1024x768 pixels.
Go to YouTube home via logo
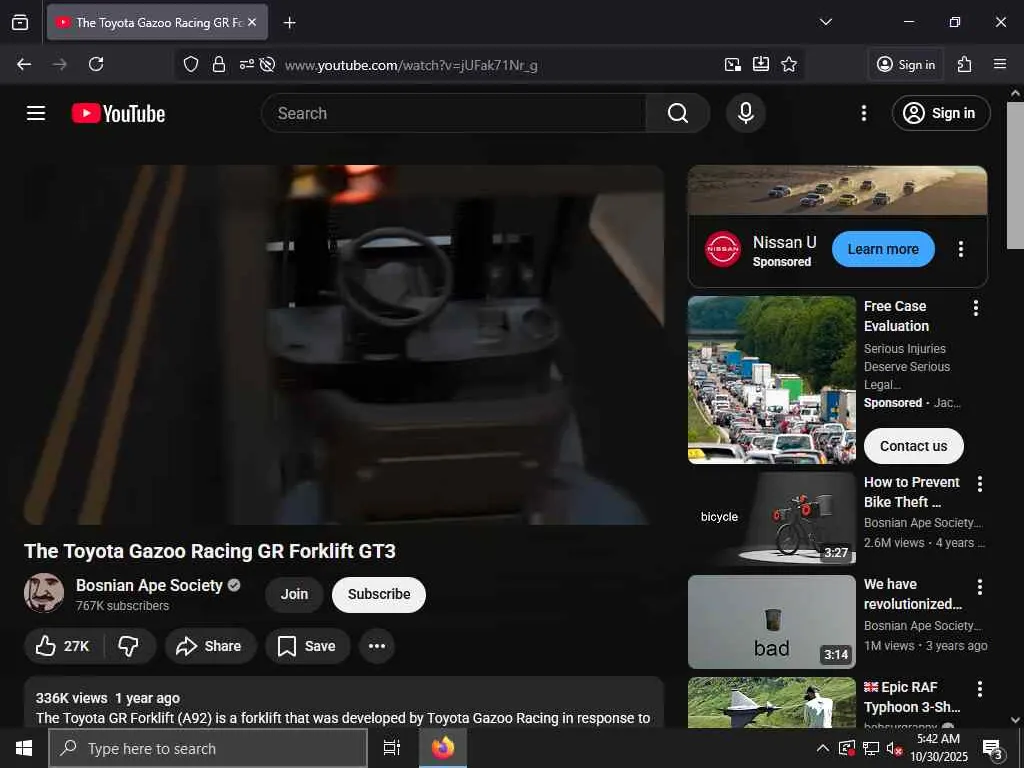coord(118,114)
